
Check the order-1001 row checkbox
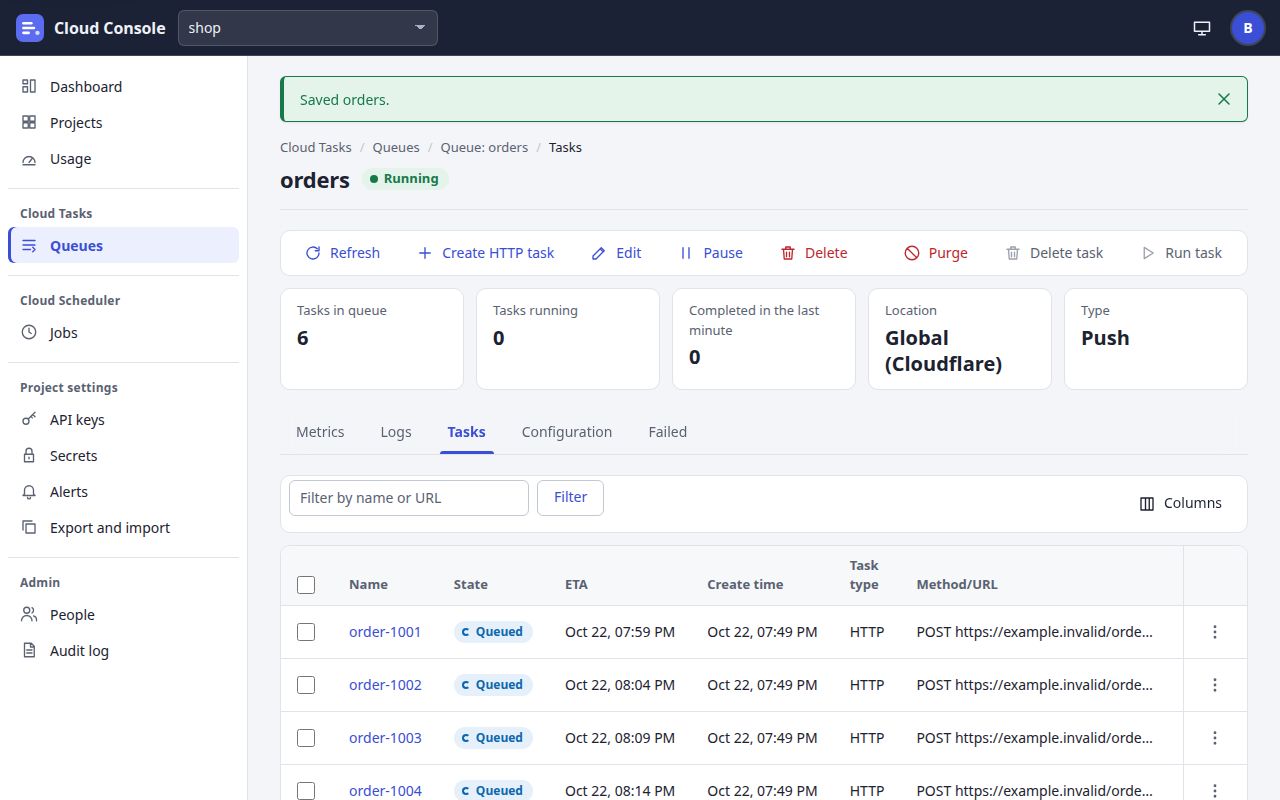(x=306, y=632)
